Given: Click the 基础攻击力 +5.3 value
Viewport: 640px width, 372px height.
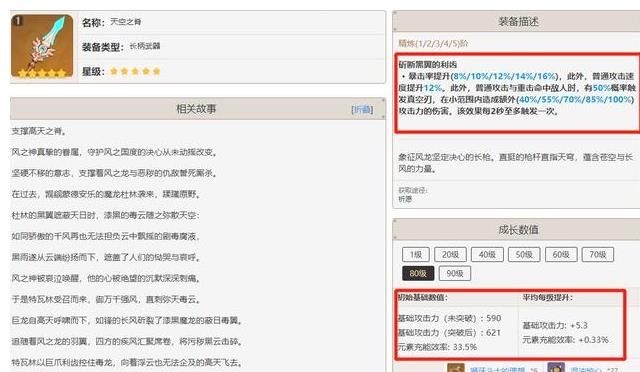Looking at the screenshot, I should (555, 325).
